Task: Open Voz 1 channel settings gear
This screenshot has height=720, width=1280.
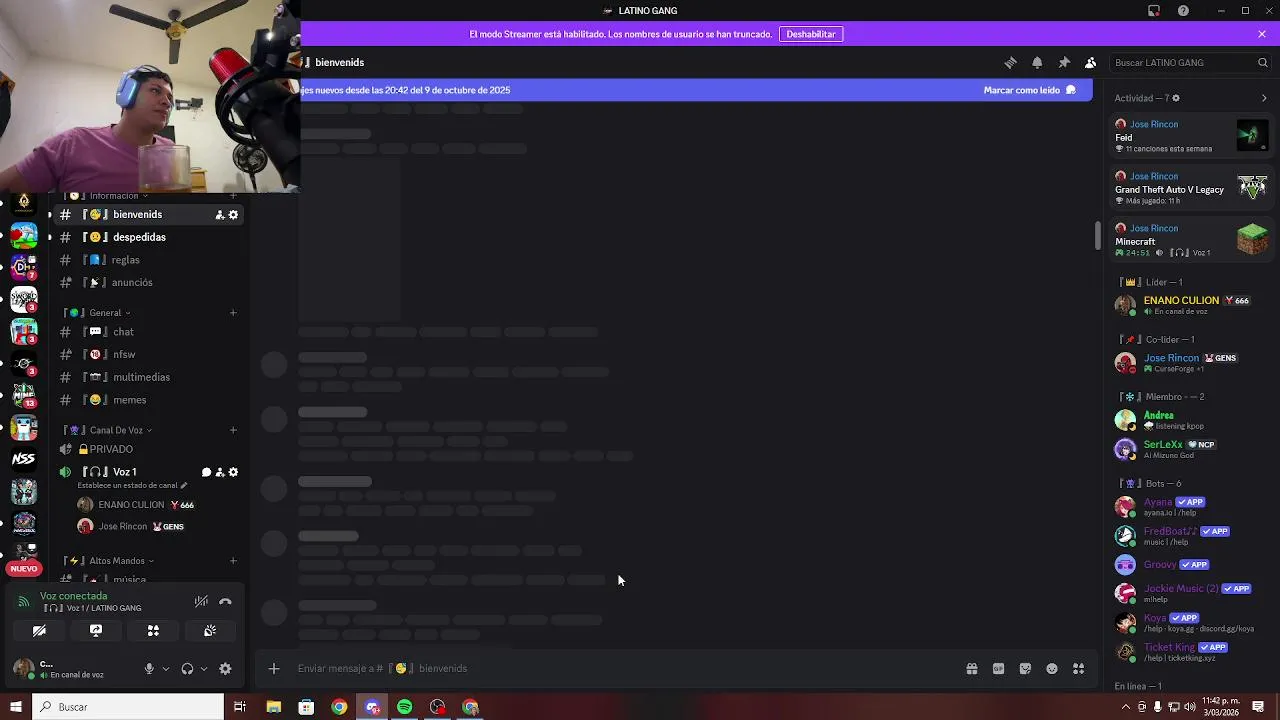Action: coord(234,472)
